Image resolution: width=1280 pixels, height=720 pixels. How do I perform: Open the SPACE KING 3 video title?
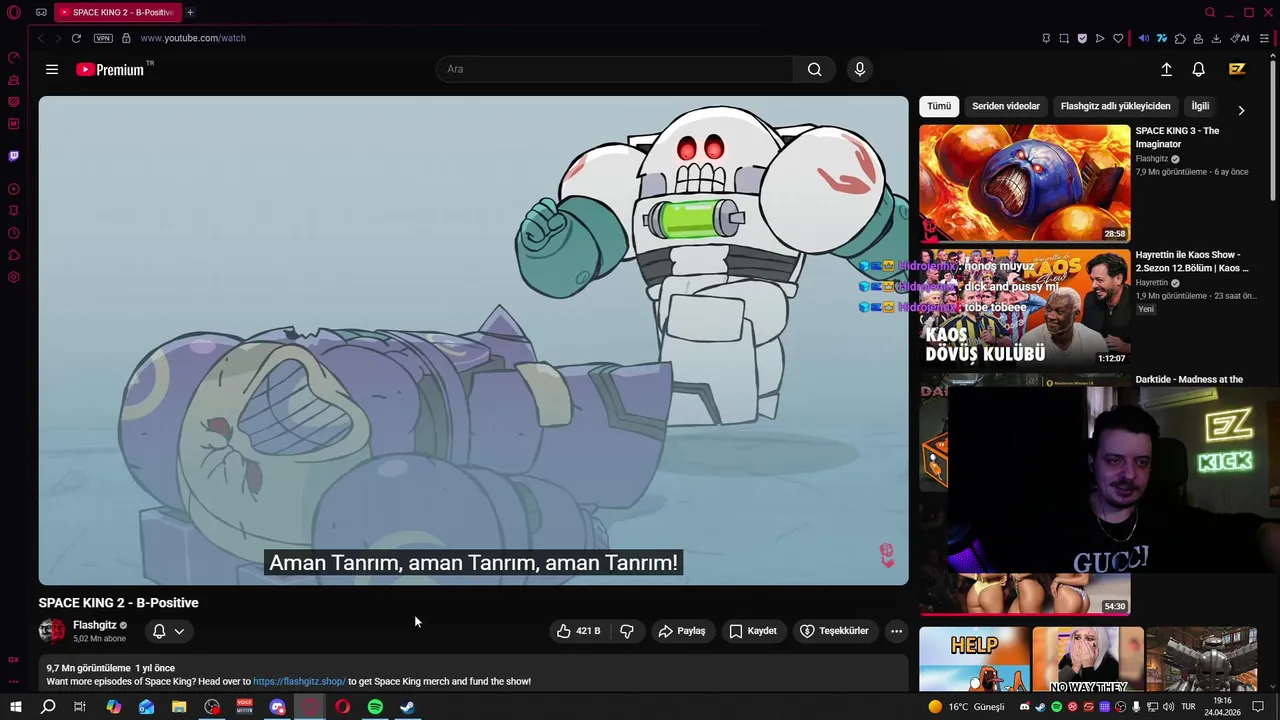pyautogui.click(x=1177, y=137)
